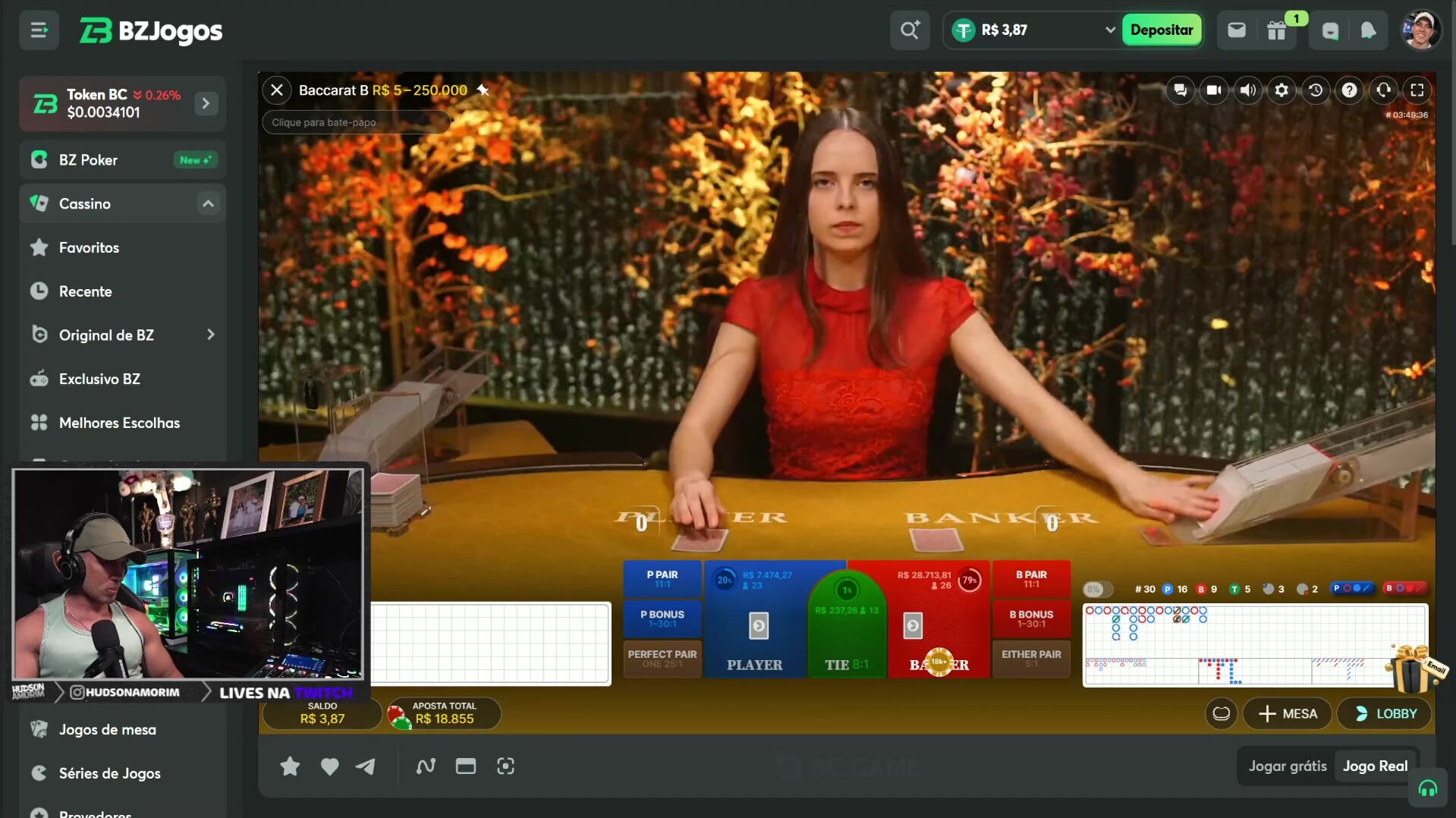Image resolution: width=1456 pixels, height=818 pixels.
Task: Open the gift rewards icon with badge
Action: pos(1278,30)
